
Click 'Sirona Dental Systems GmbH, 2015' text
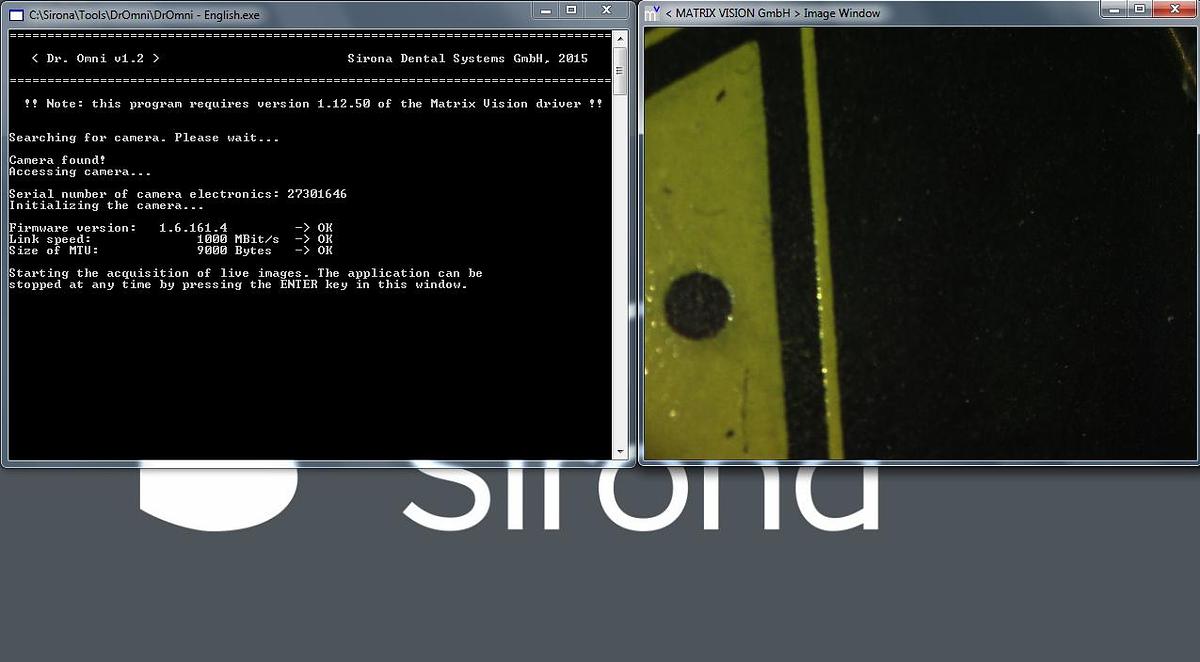tap(468, 58)
